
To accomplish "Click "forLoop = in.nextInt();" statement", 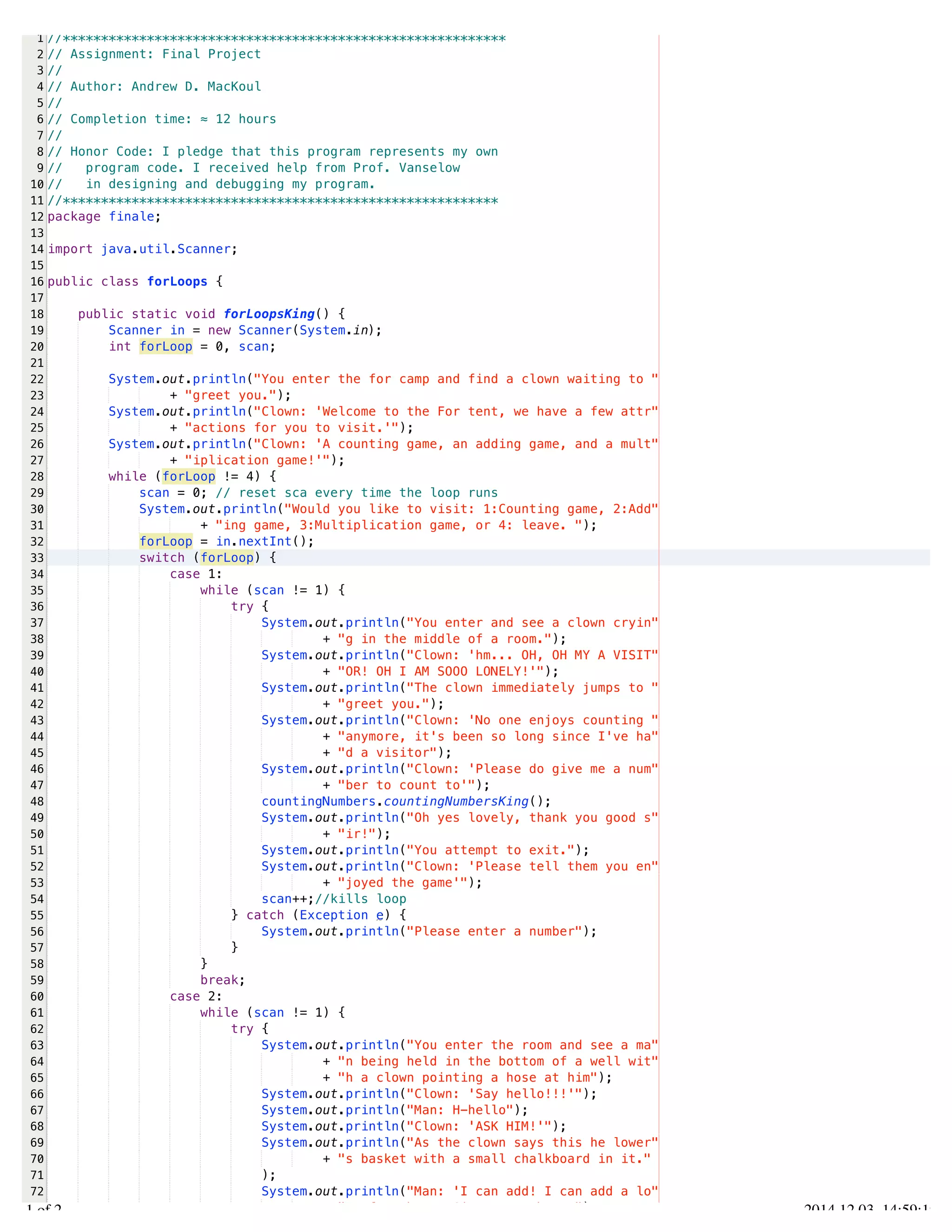I will point(227,542).
